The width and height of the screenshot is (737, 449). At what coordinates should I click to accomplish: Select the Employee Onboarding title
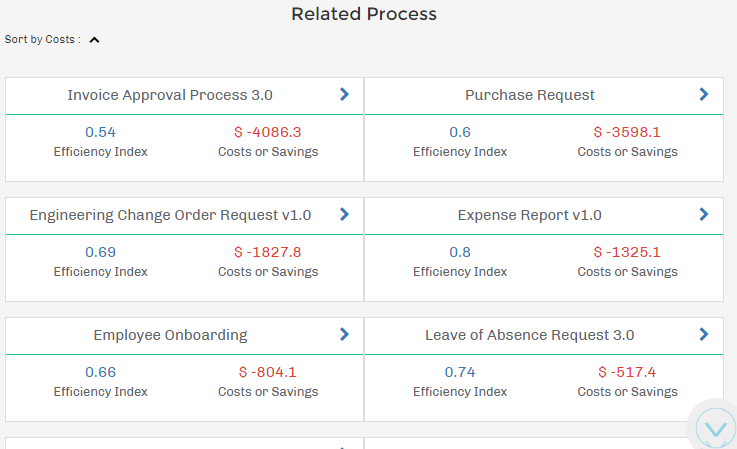point(170,335)
